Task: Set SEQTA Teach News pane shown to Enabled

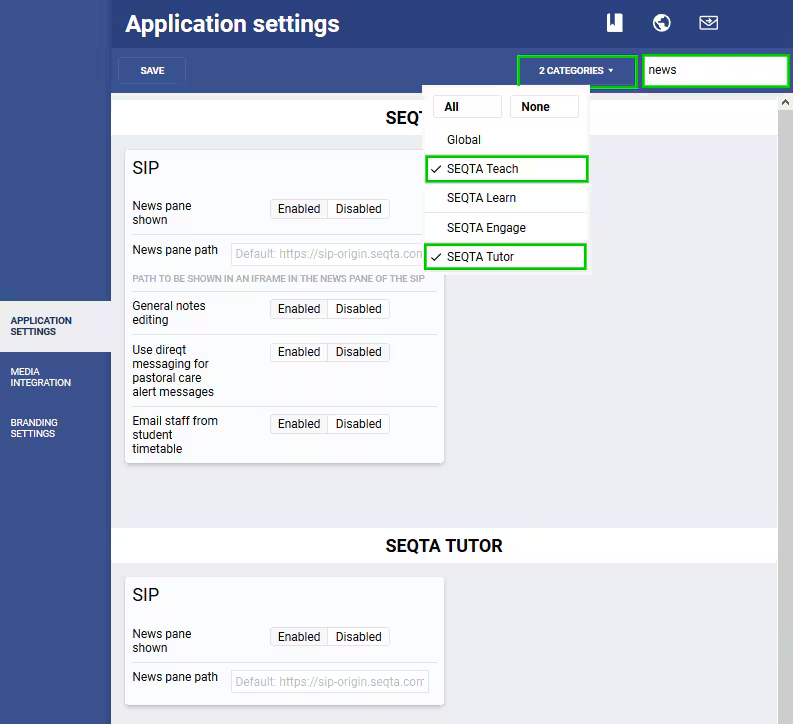Action: click(299, 209)
